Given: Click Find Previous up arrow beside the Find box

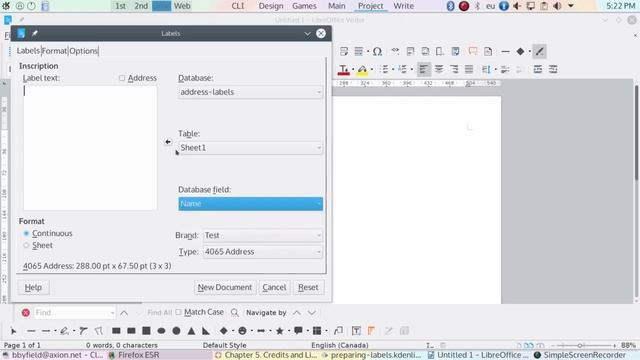Looking at the screenshot, I should coord(124,313).
